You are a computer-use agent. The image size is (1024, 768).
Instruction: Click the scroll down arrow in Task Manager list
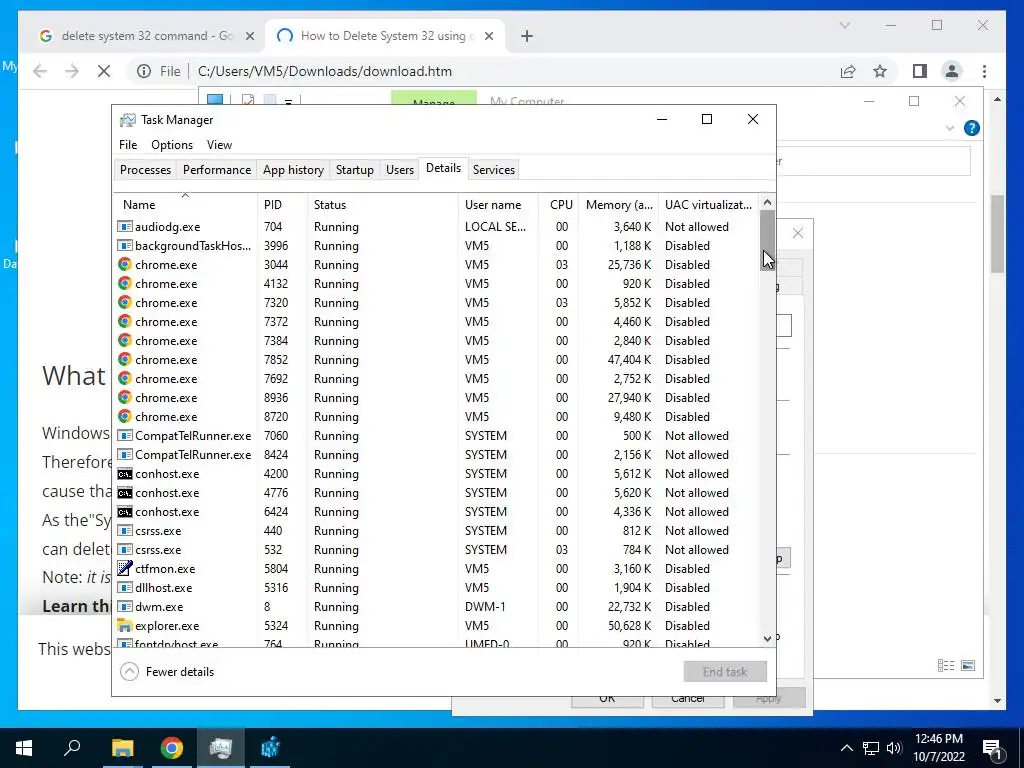[x=767, y=639]
